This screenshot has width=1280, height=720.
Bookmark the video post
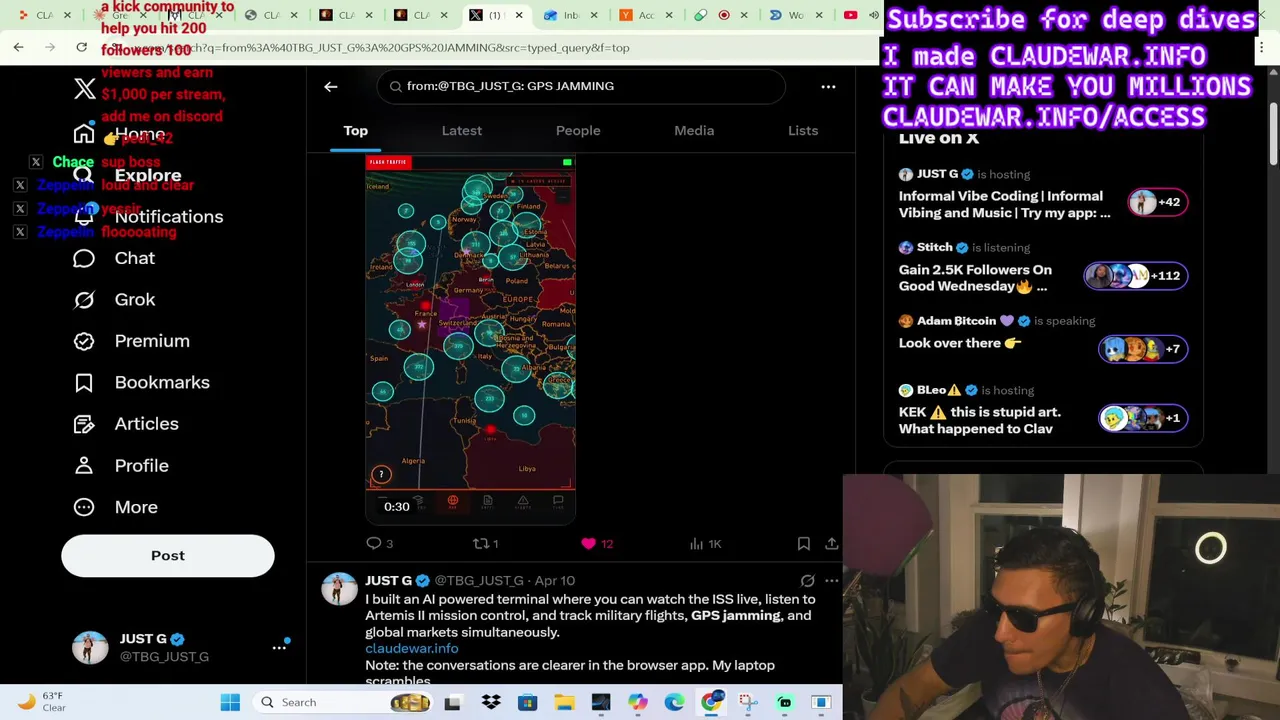(x=804, y=544)
